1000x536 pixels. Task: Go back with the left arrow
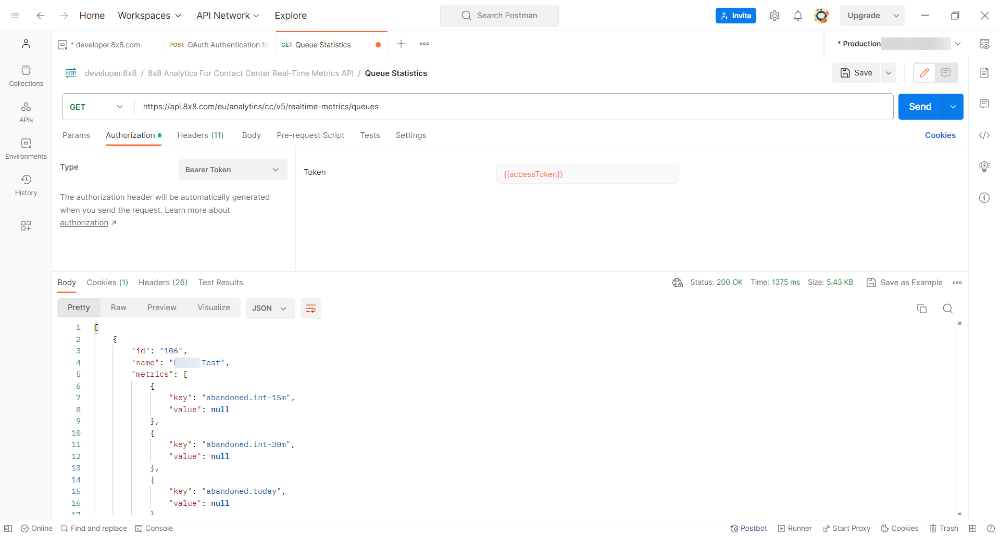click(41, 15)
